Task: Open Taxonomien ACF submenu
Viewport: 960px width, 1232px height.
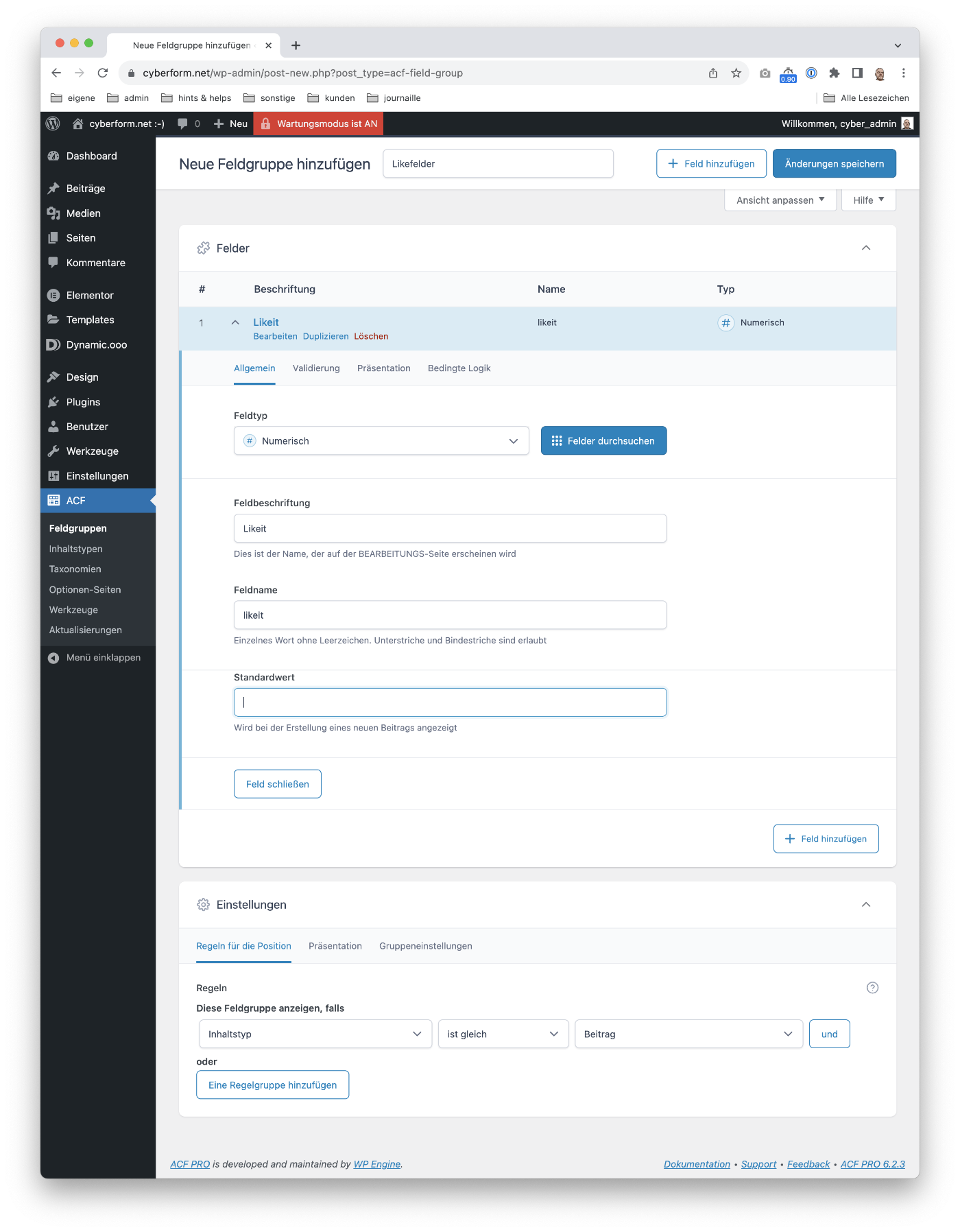Action: click(x=75, y=569)
